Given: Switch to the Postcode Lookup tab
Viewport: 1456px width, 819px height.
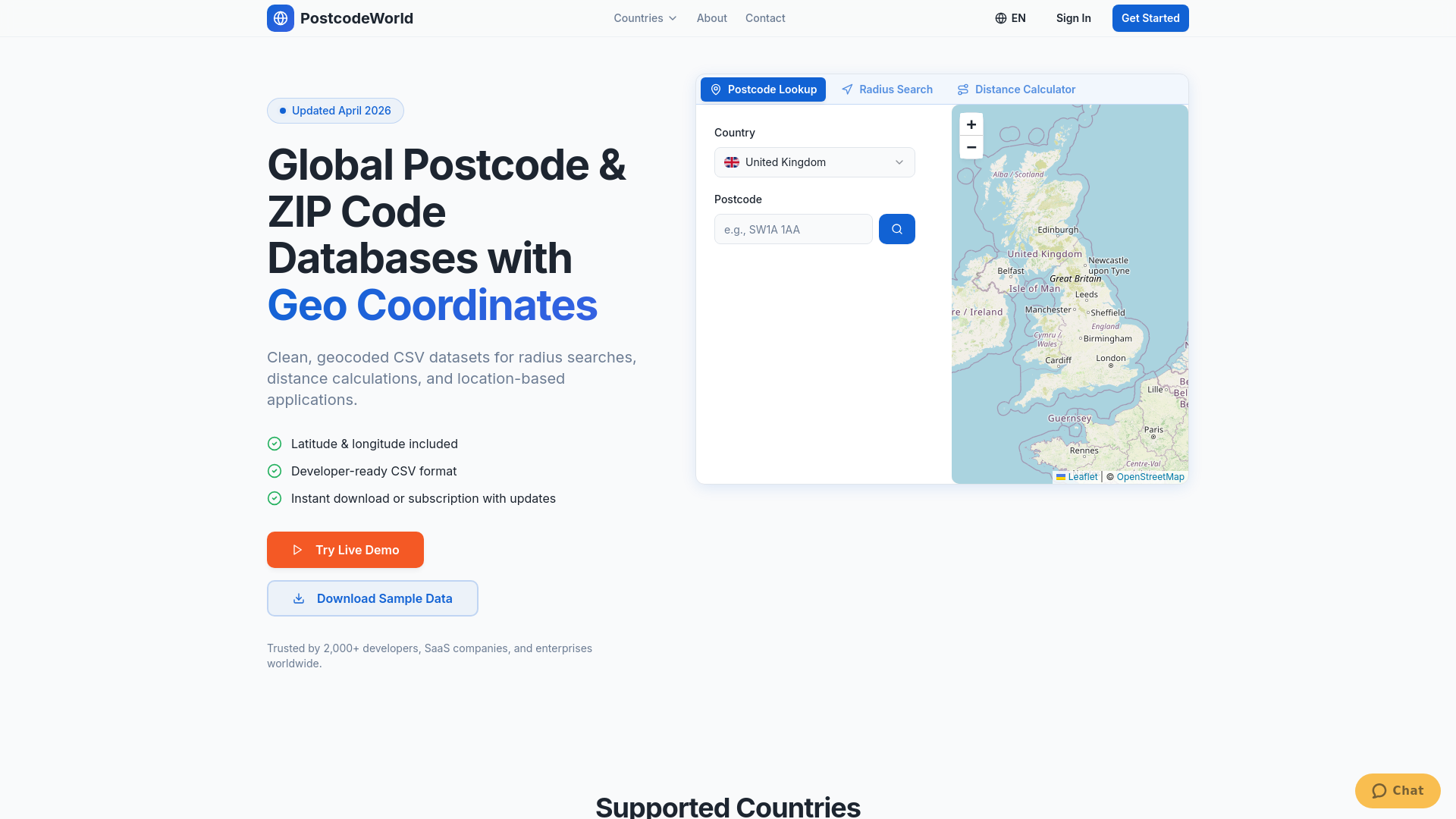Looking at the screenshot, I should point(763,89).
